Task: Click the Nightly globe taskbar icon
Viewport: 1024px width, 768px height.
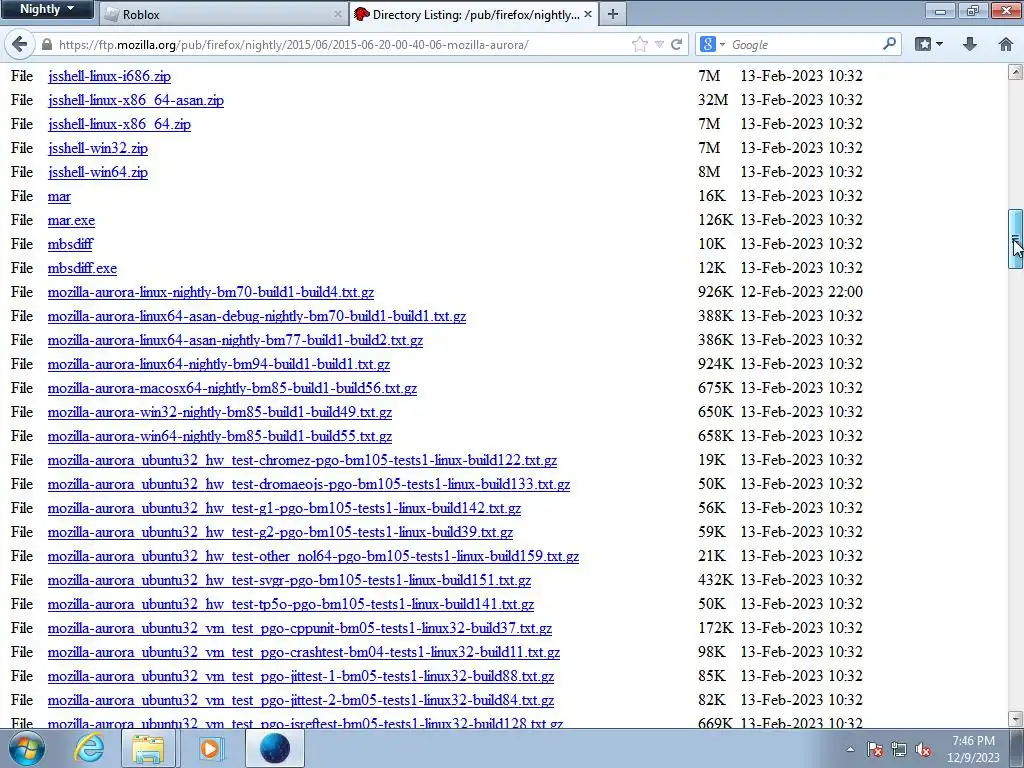Action: (x=275, y=748)
